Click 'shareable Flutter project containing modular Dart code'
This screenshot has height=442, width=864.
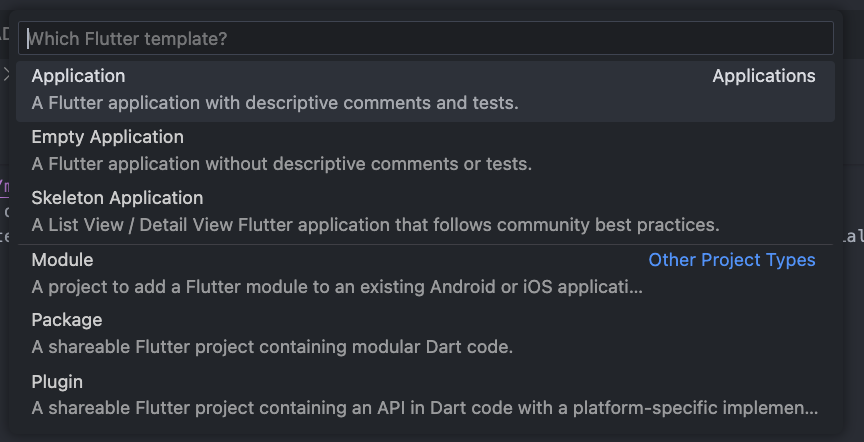pyautogui.click(x=272, y=347)
